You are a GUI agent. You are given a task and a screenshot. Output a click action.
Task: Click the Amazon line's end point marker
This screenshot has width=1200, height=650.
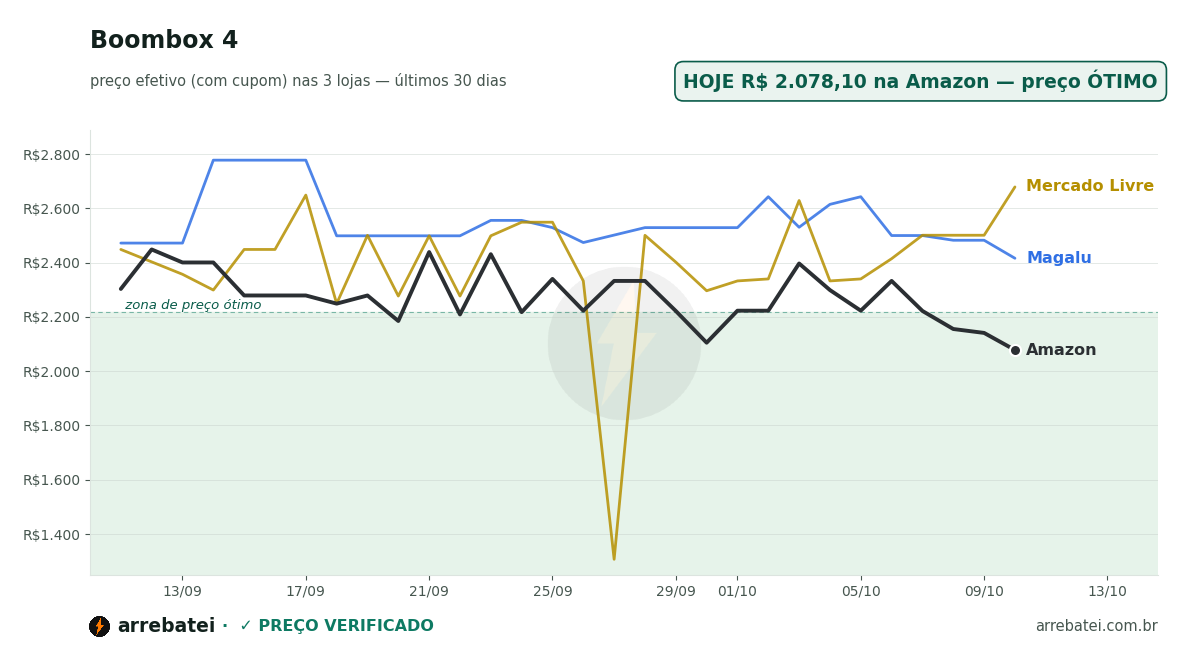[x=1015, y=350]
